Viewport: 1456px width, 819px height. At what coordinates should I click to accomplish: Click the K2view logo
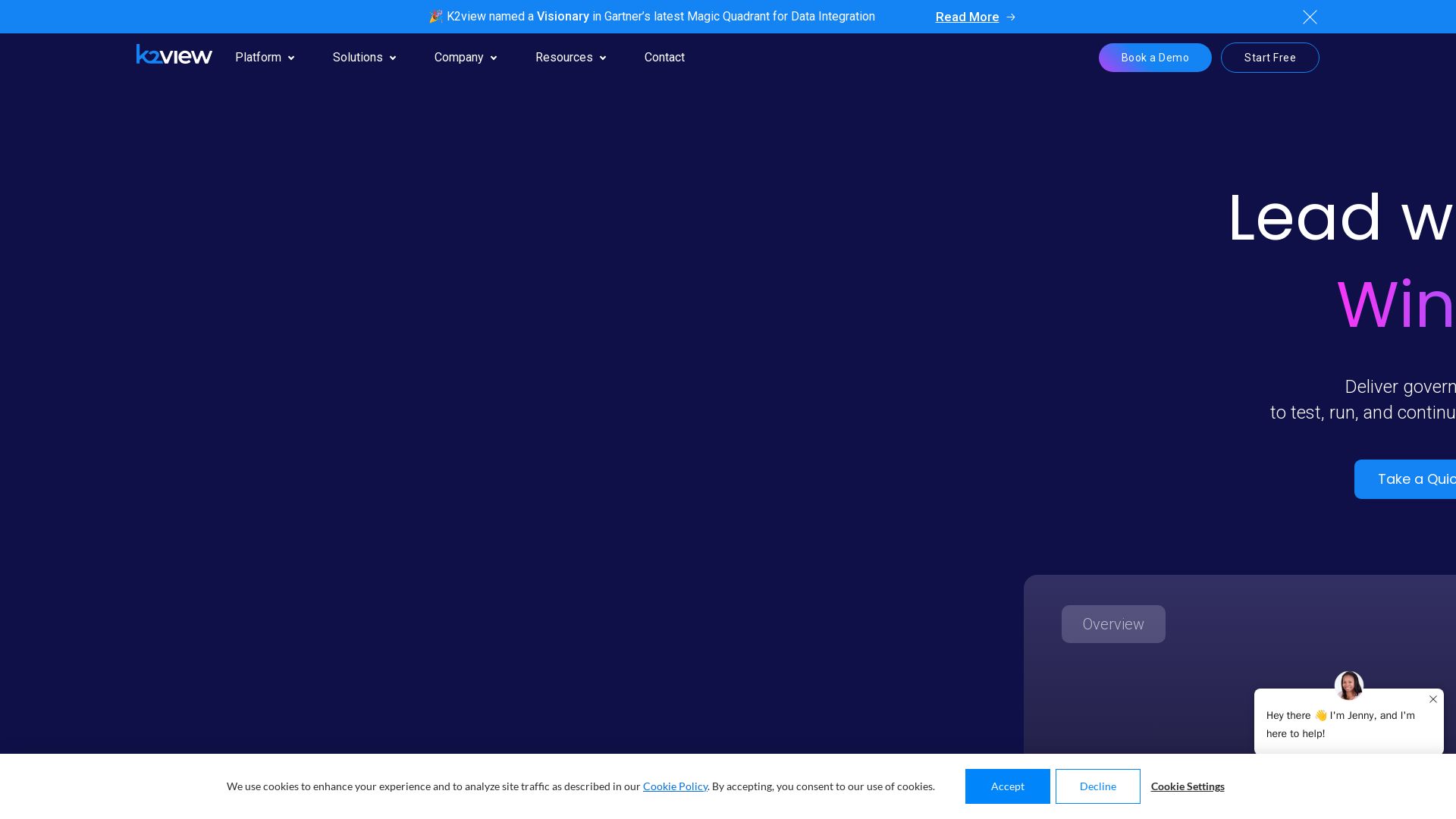174,55
